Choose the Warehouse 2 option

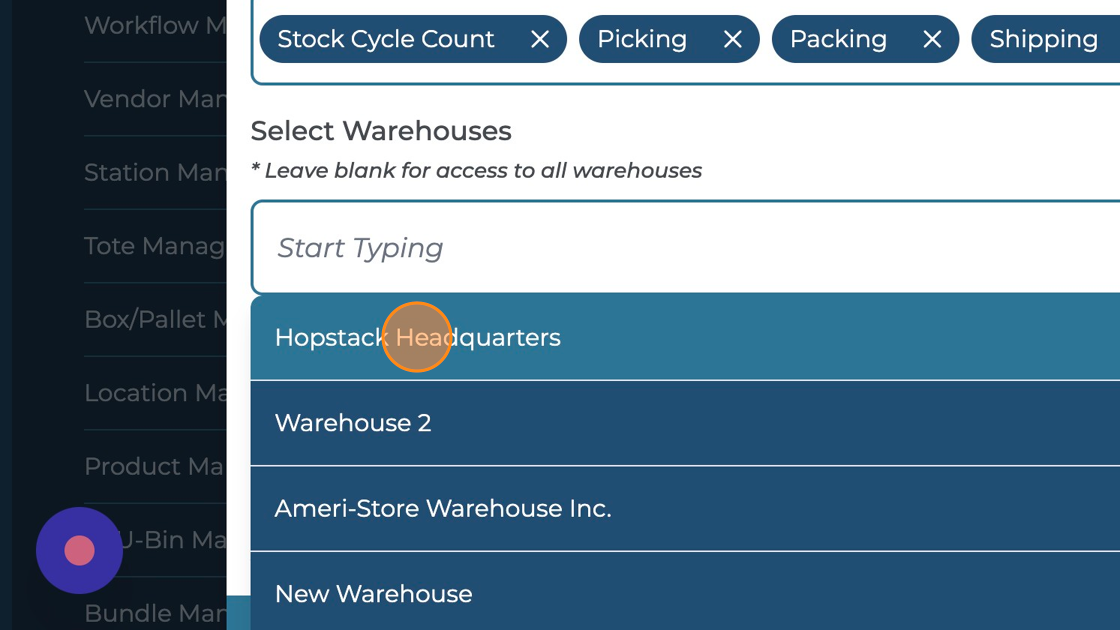(x=353, y=423)
